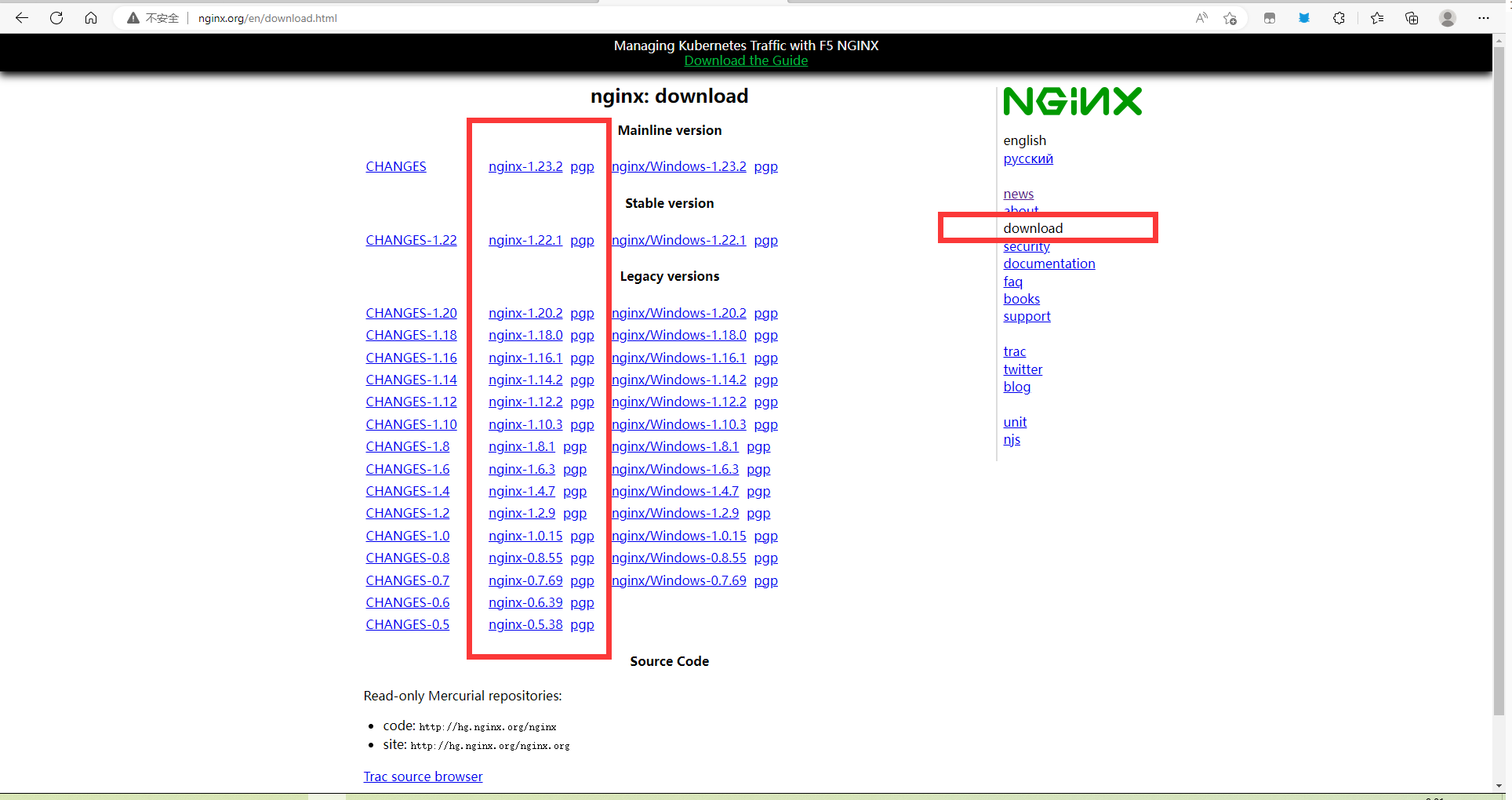
Task: Click the vertical page scrollbar
Action: click(x=1499, y=380)
